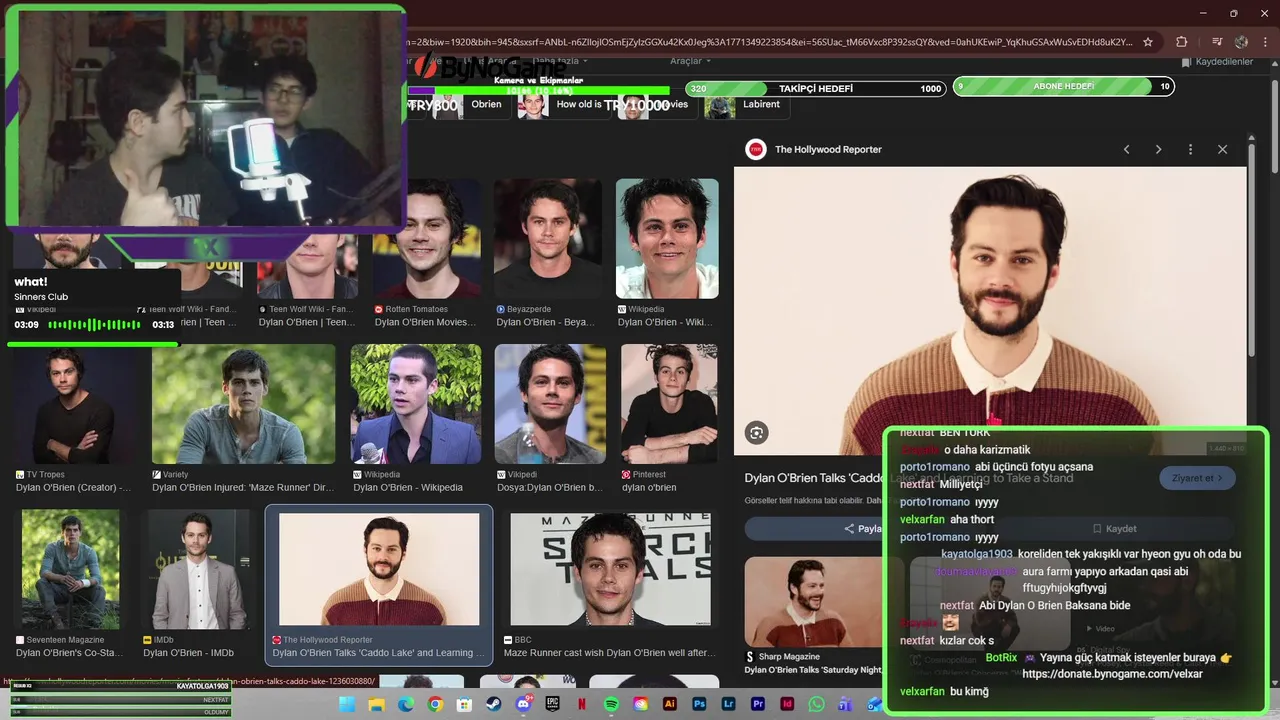Open the Beyazperde Dylan O'Brien thumbnail
Viewport: 1280px width, 720px height.
pos(548,238)
